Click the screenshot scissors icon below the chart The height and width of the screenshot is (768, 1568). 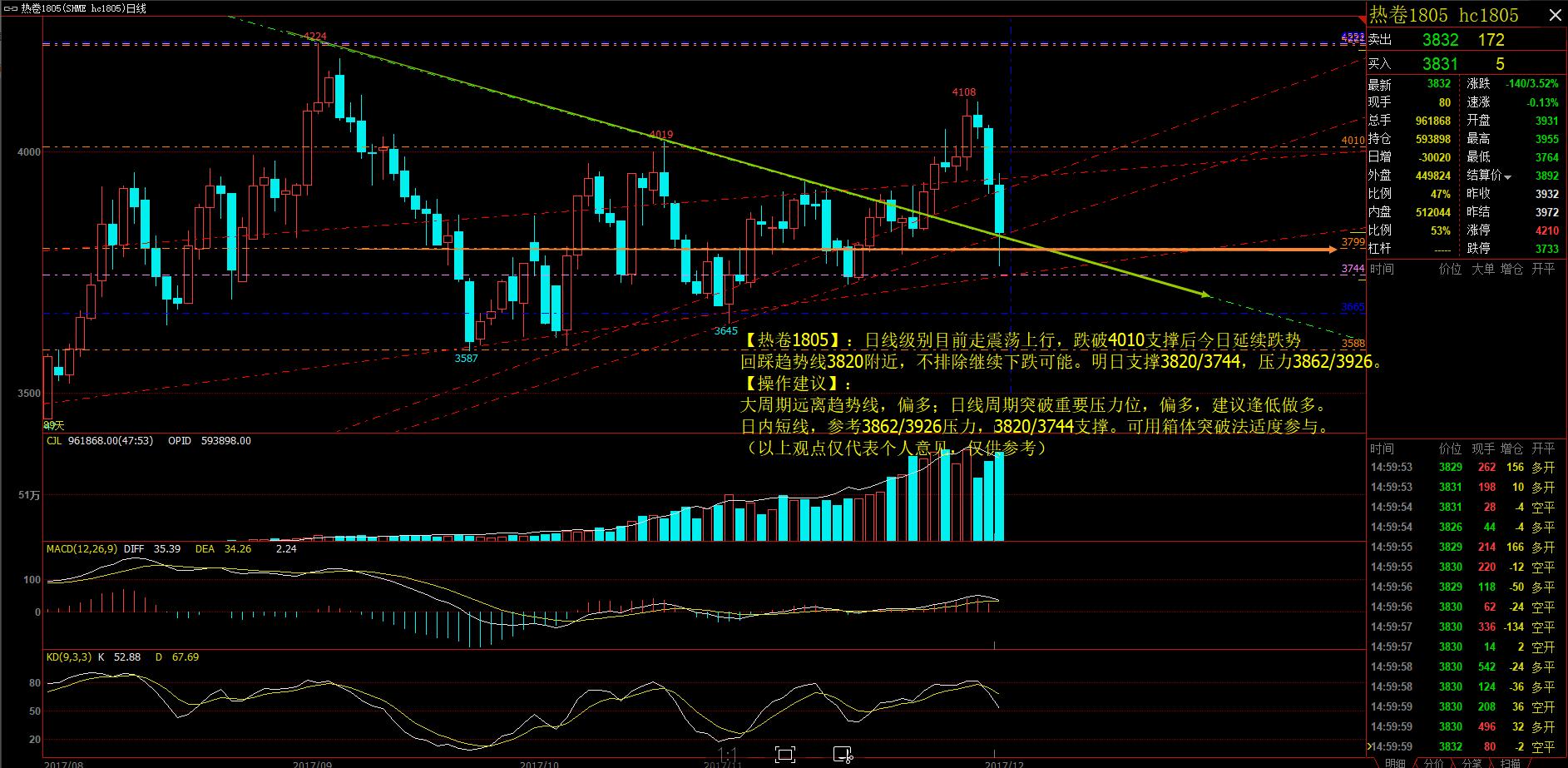tap(843, 755)
